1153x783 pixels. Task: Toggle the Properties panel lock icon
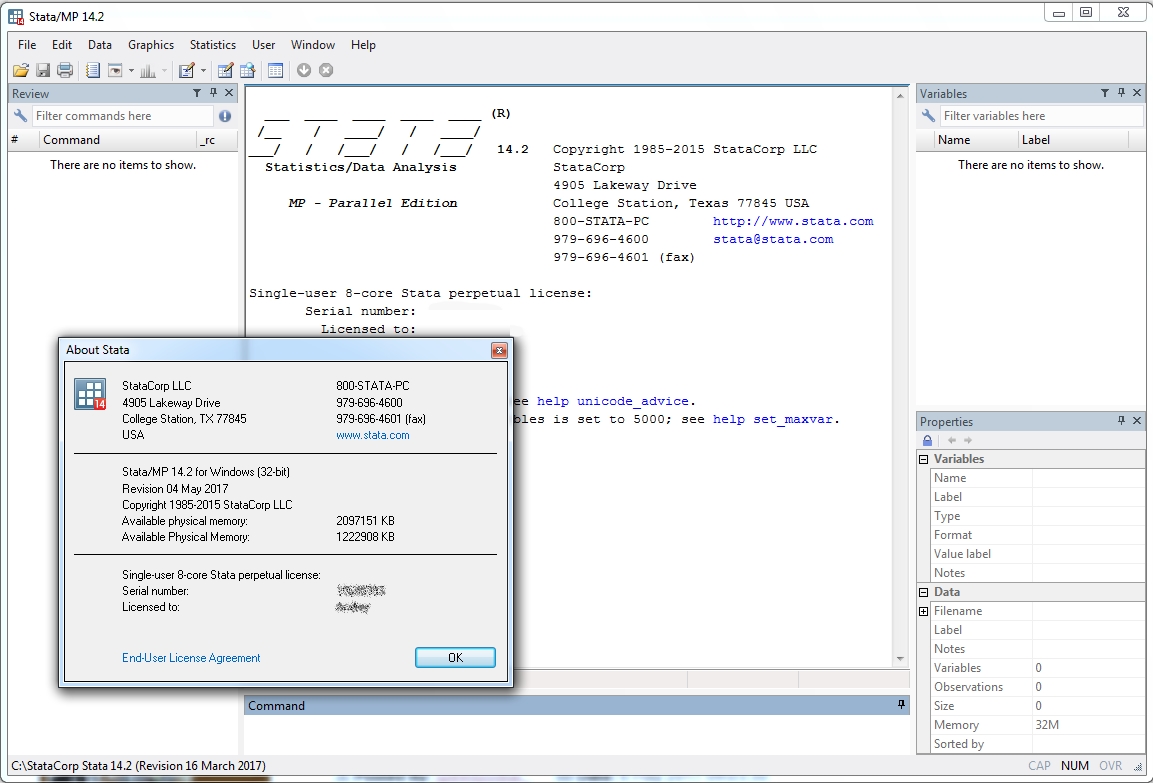927,440
